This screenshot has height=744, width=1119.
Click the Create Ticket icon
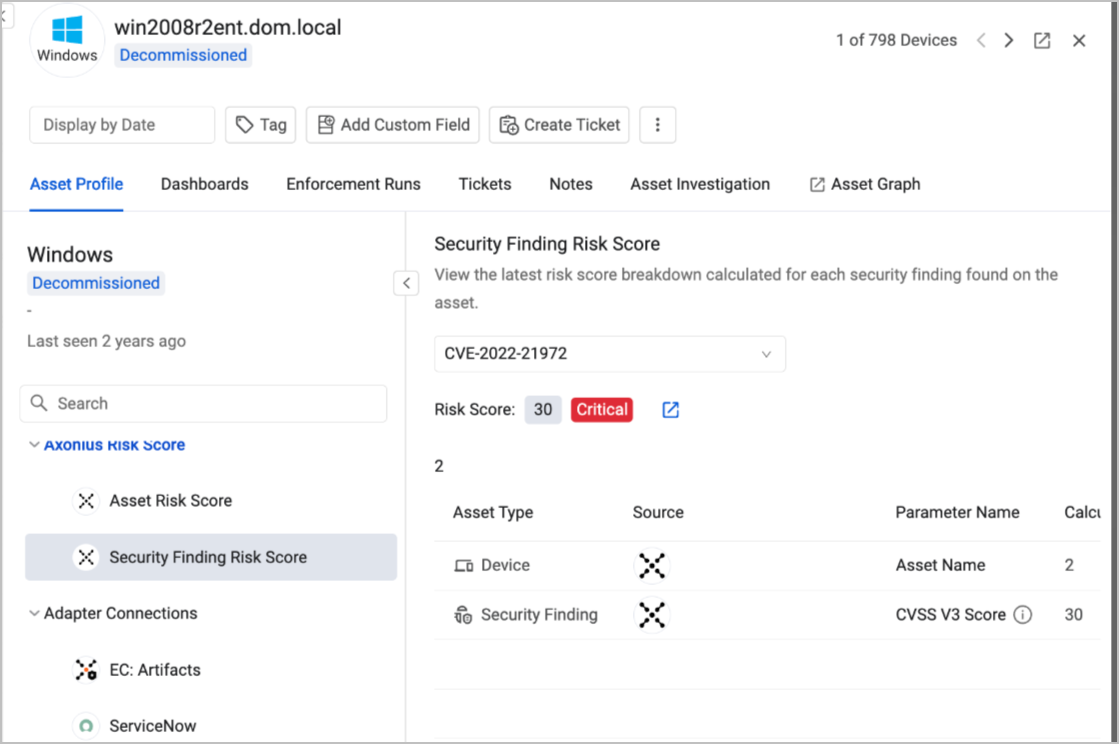tap(509, 125)
